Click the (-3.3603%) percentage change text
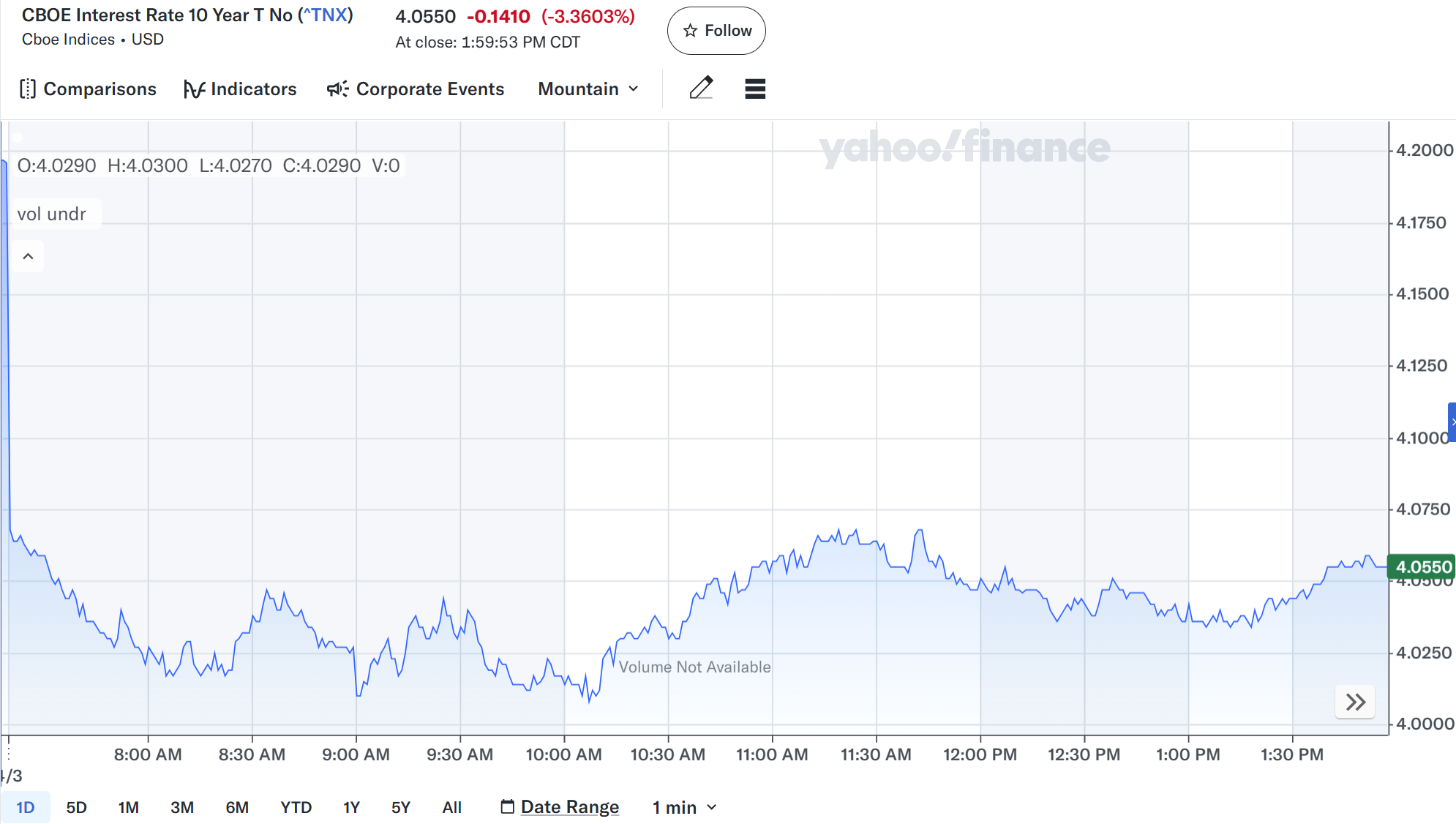 point(588,16)
